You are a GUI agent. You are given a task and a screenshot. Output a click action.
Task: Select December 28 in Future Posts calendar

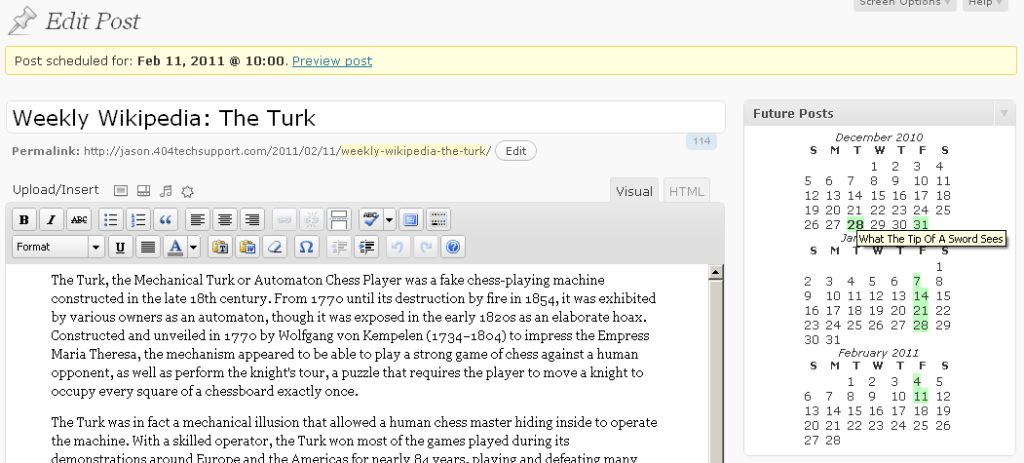click(855, 225)
